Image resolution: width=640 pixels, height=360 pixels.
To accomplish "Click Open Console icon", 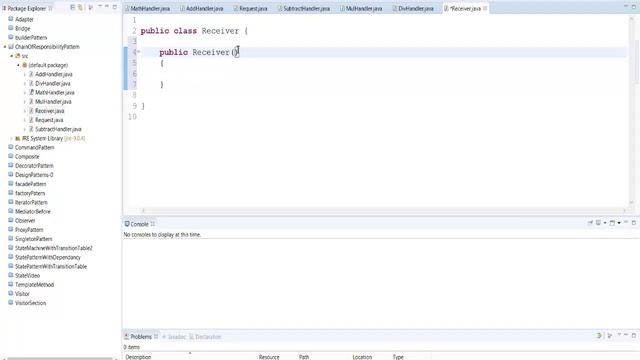I will [x=612, y=222].
